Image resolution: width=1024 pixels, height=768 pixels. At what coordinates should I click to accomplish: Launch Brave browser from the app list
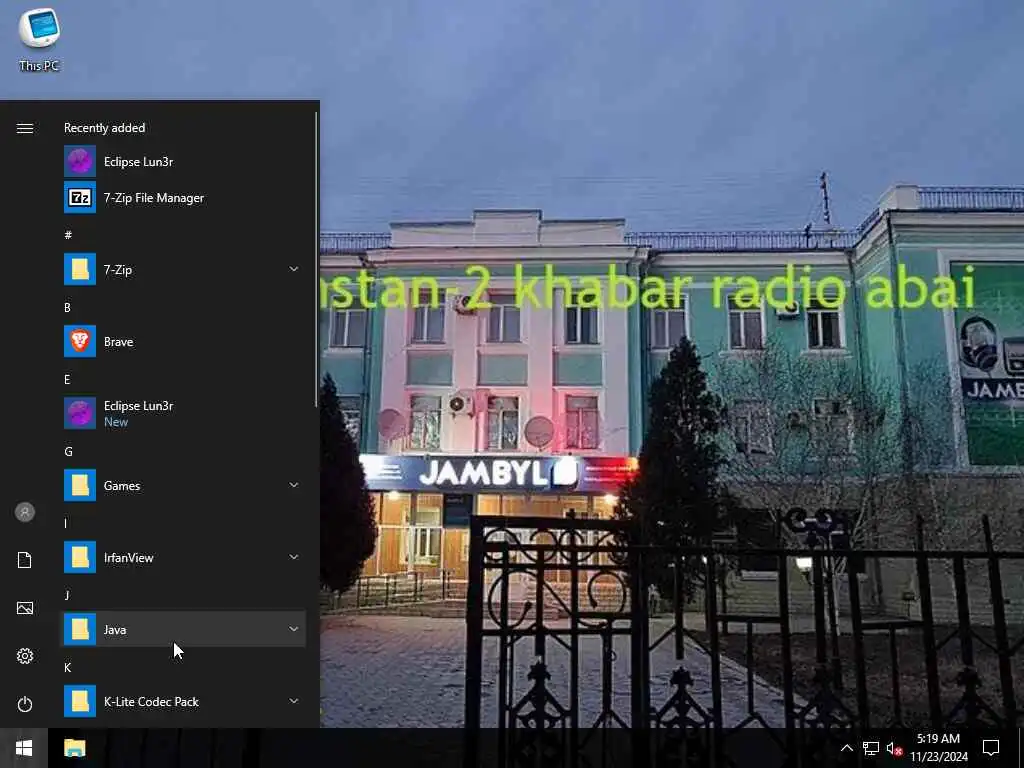pos(183,341)
